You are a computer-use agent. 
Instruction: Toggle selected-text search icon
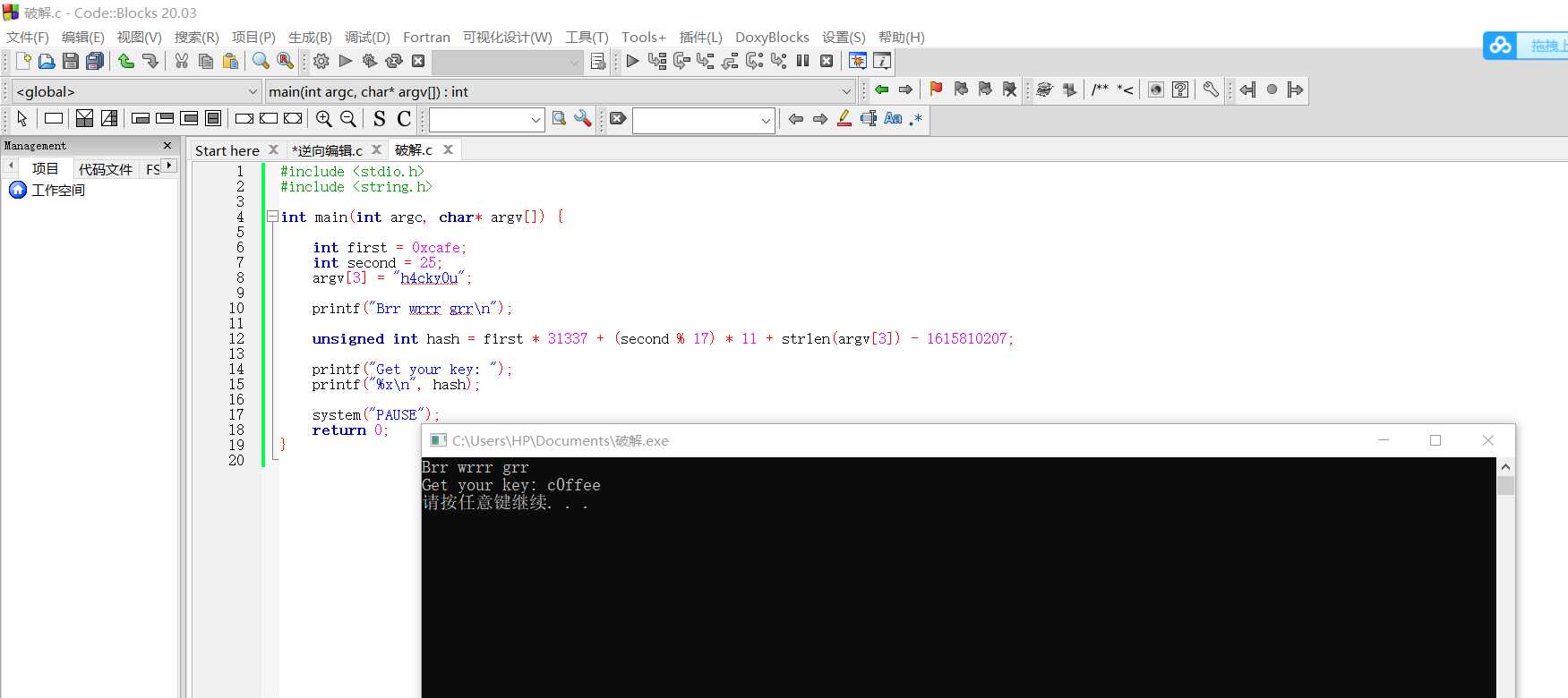(869, 119)
